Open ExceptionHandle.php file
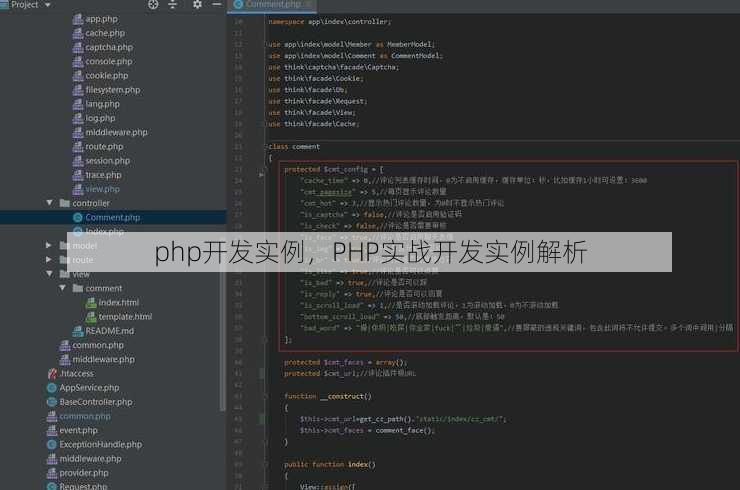 point(101,444)
